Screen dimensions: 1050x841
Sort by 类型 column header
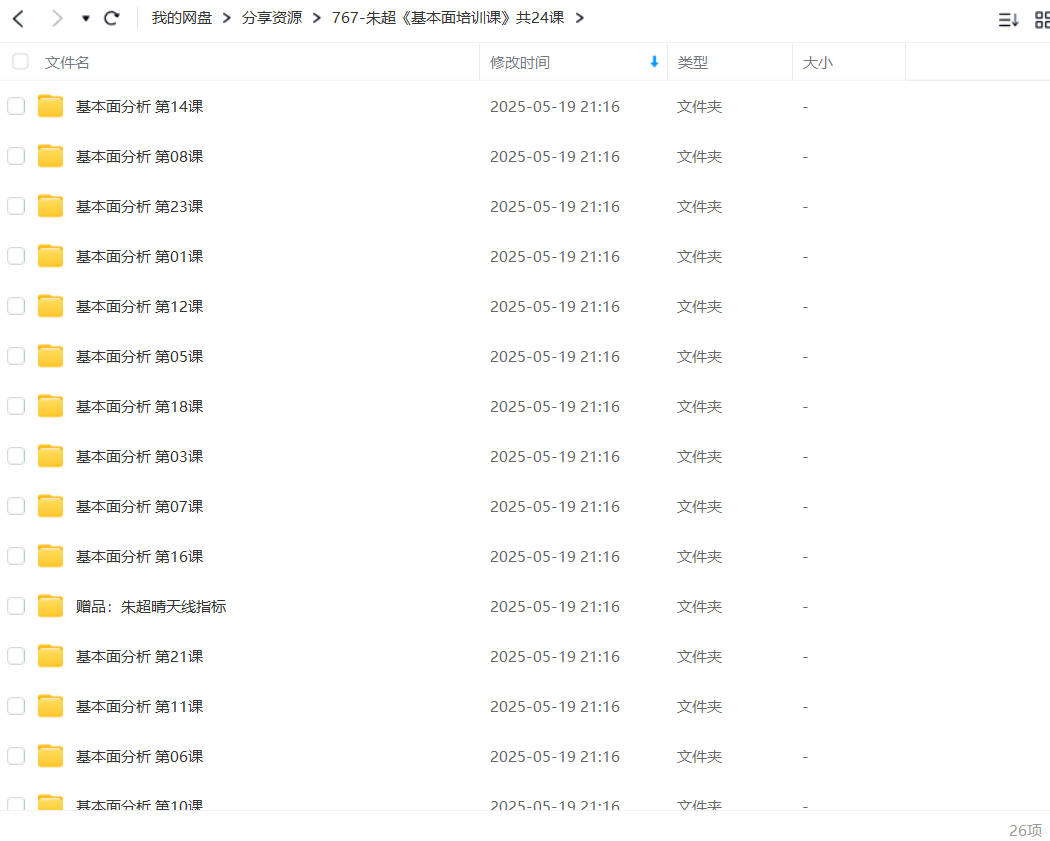pyautogui.click(x=692, y=62)
